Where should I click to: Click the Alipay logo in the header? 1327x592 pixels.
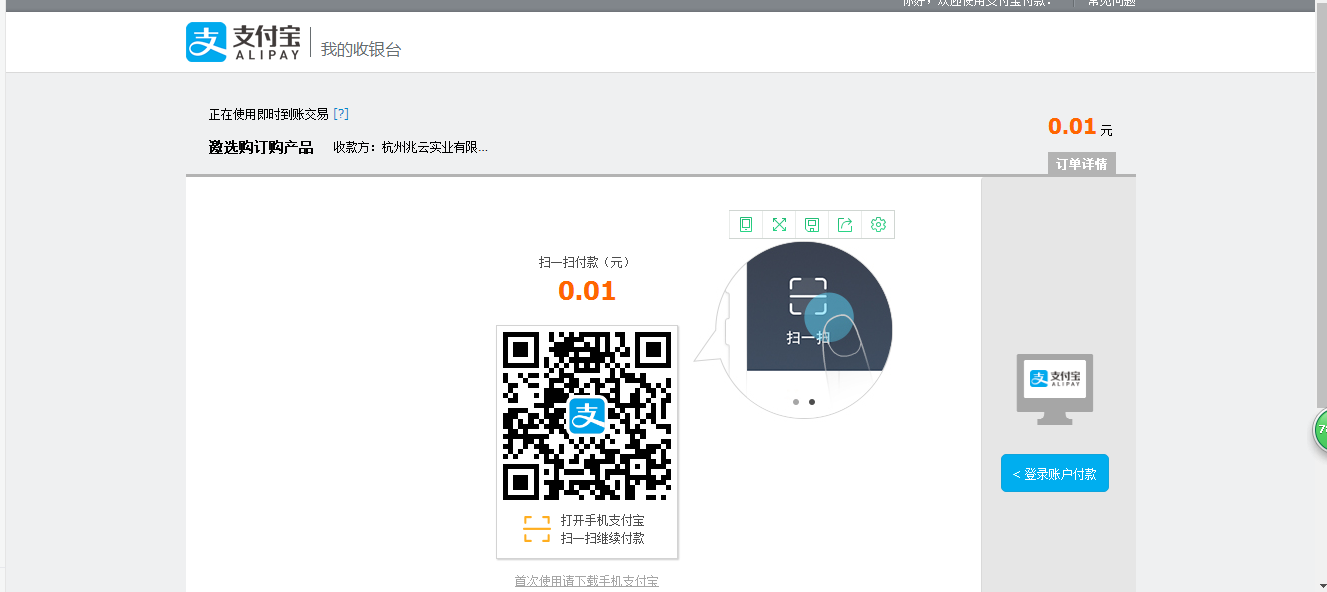point(243,42)
